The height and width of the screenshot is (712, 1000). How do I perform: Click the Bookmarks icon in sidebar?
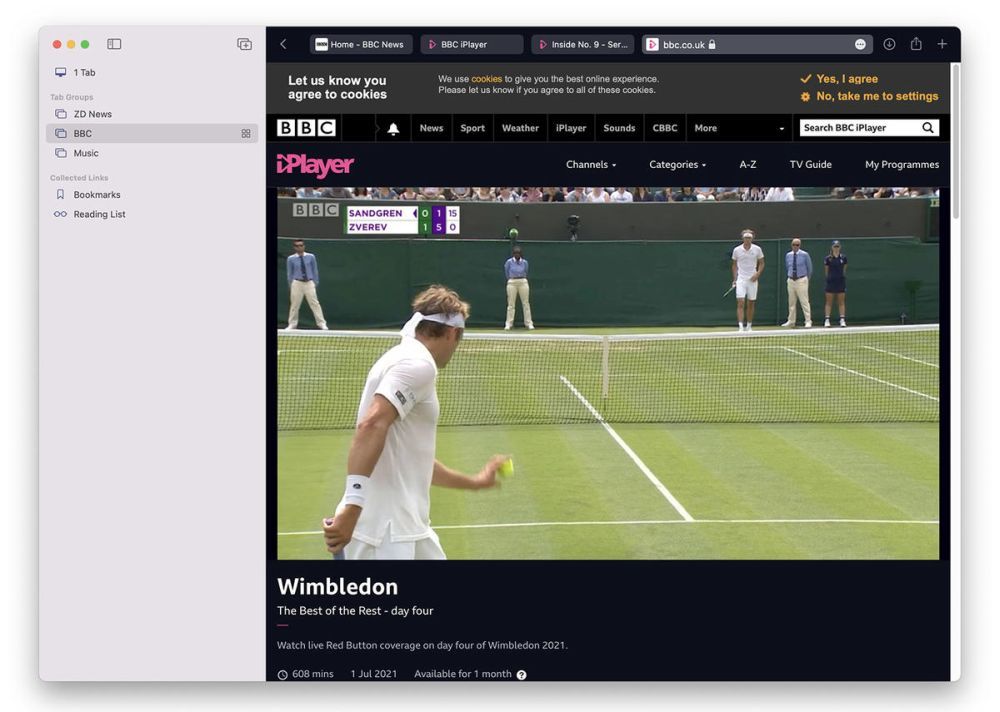(61, 194)
